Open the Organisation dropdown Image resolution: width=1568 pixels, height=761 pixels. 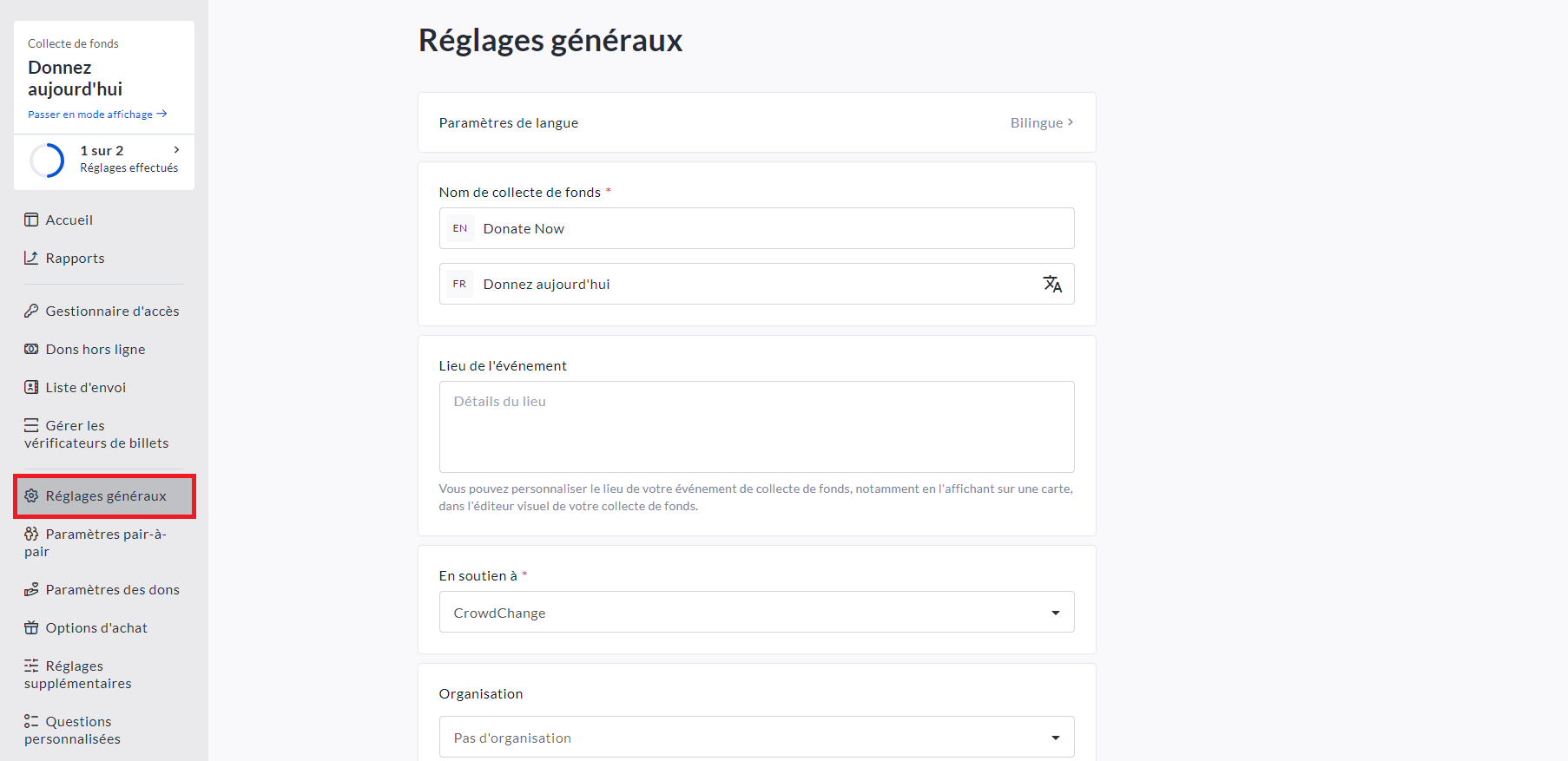(756, 738)
